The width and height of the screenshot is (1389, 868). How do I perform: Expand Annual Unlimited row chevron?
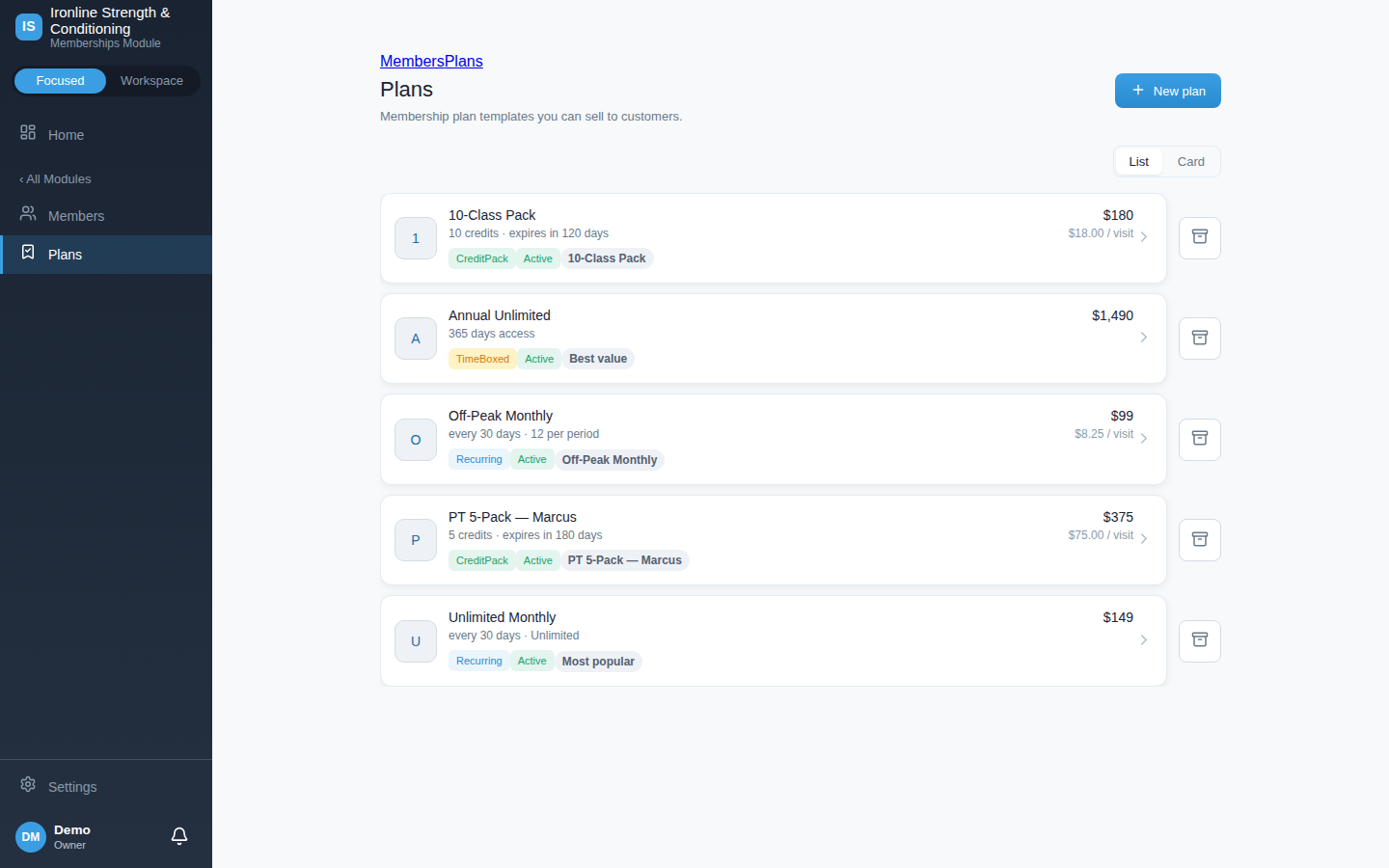pyautogui.click(x=1144, y=338)
